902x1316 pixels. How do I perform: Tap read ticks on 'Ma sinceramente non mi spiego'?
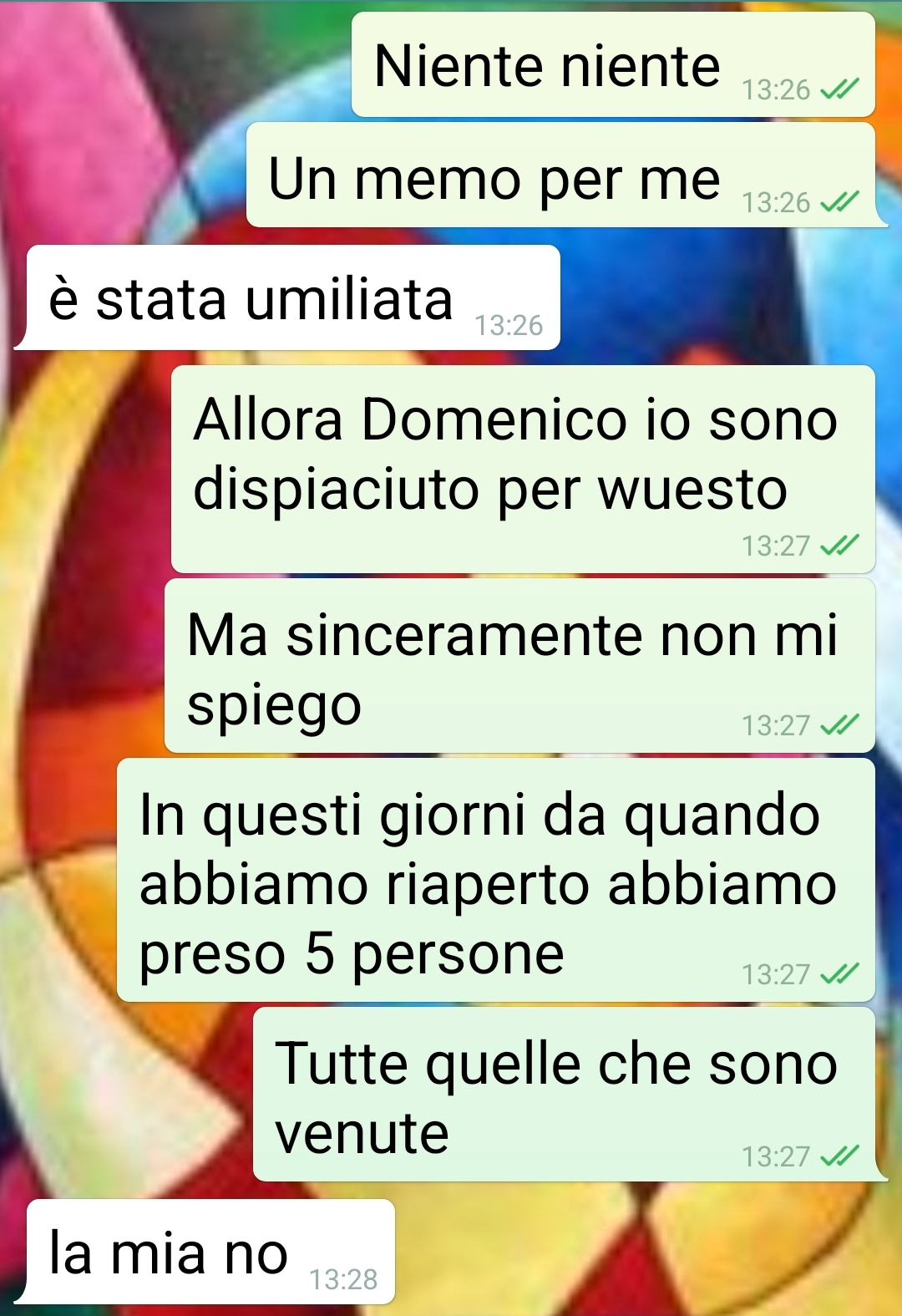839,724
